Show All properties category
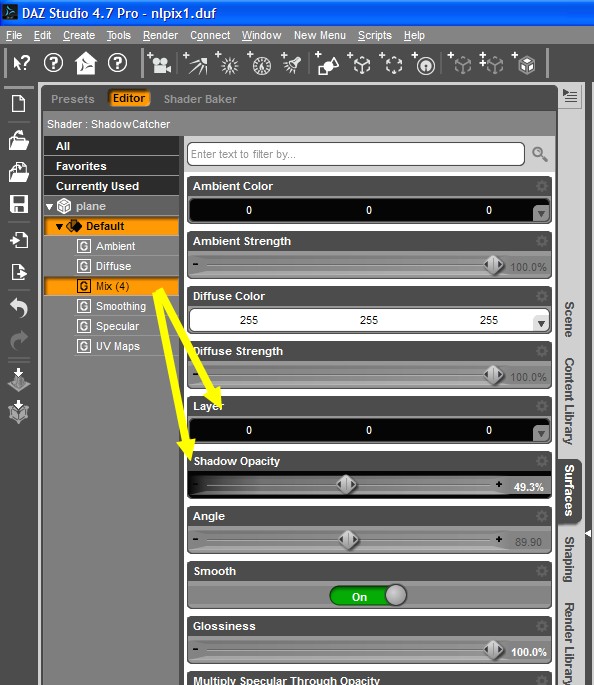This screenshot has width=594, height=685. (111, 146)
